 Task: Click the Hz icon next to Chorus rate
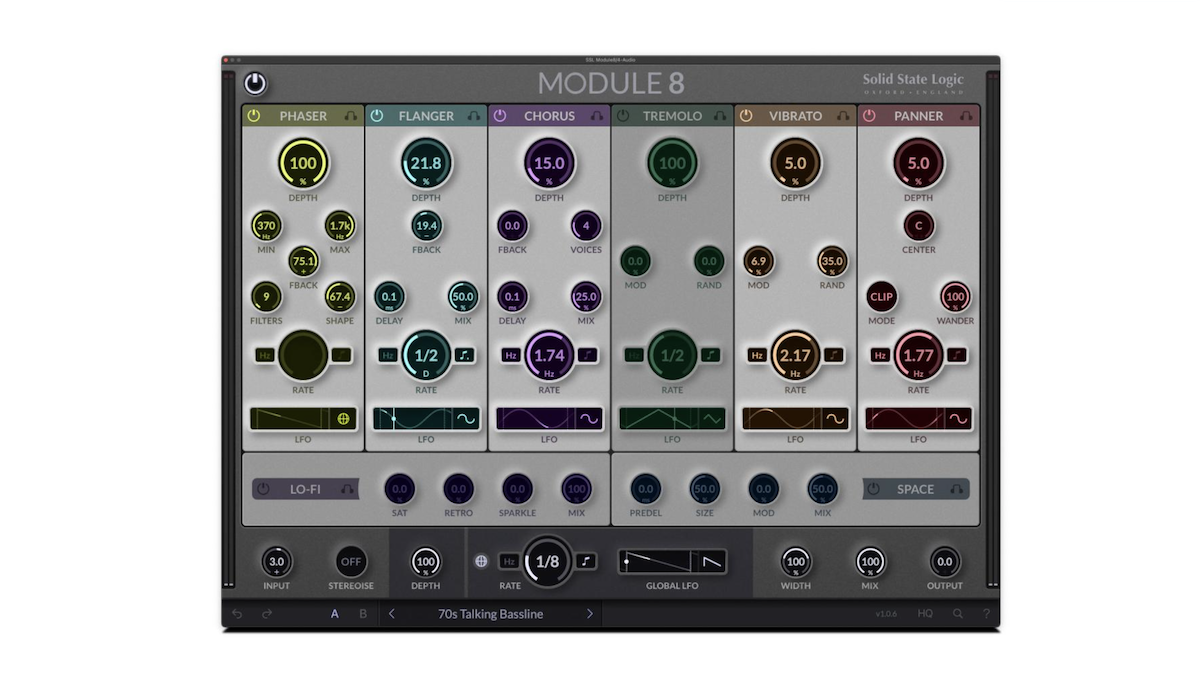point(510,354)
